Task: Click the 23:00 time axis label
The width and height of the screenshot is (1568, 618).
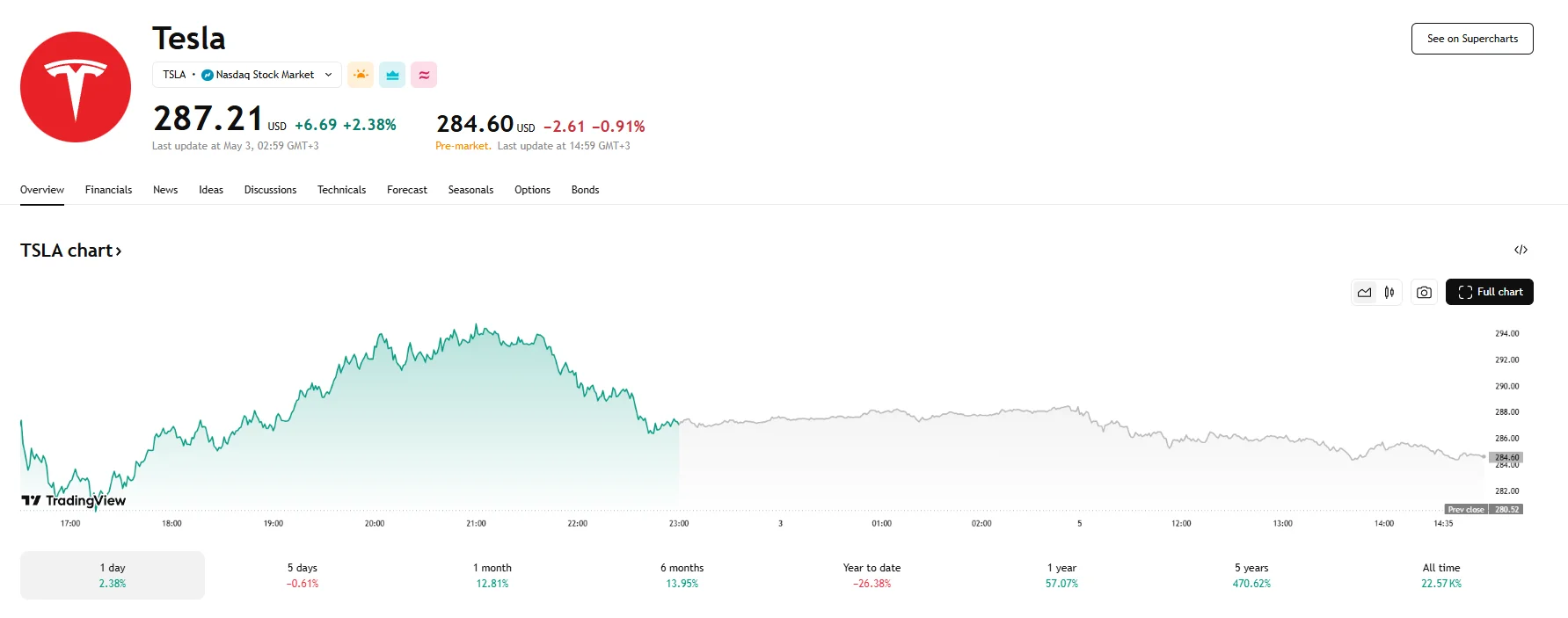Action: [x=679, y=523]
